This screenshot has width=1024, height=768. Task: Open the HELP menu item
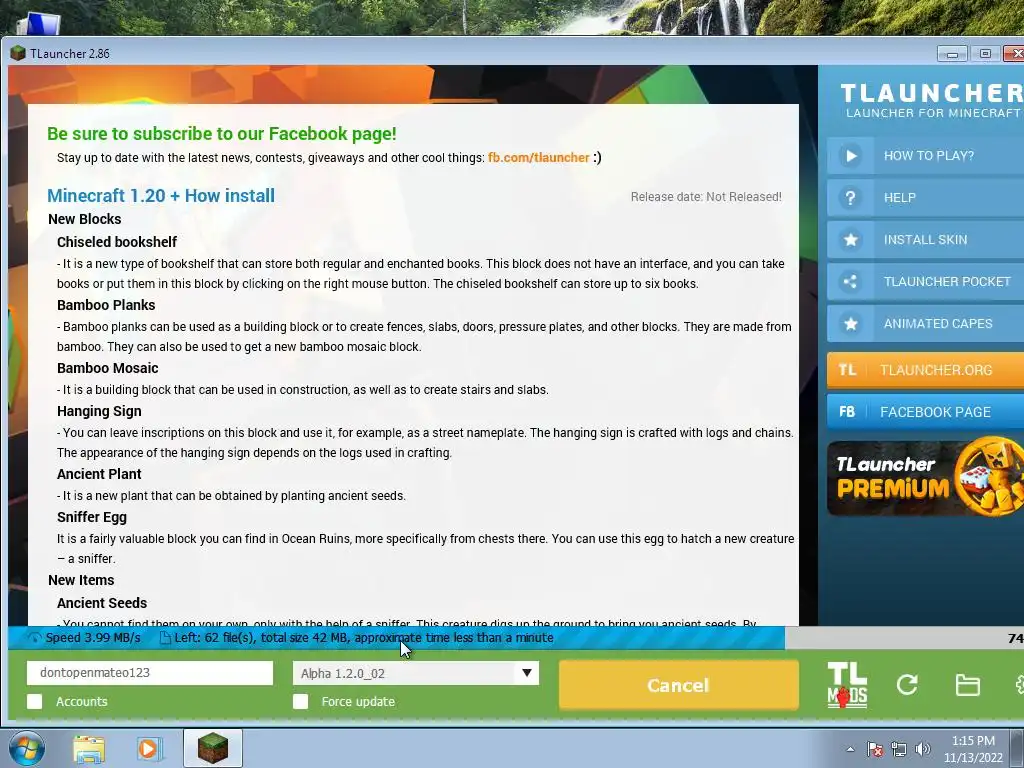point(925,197)
